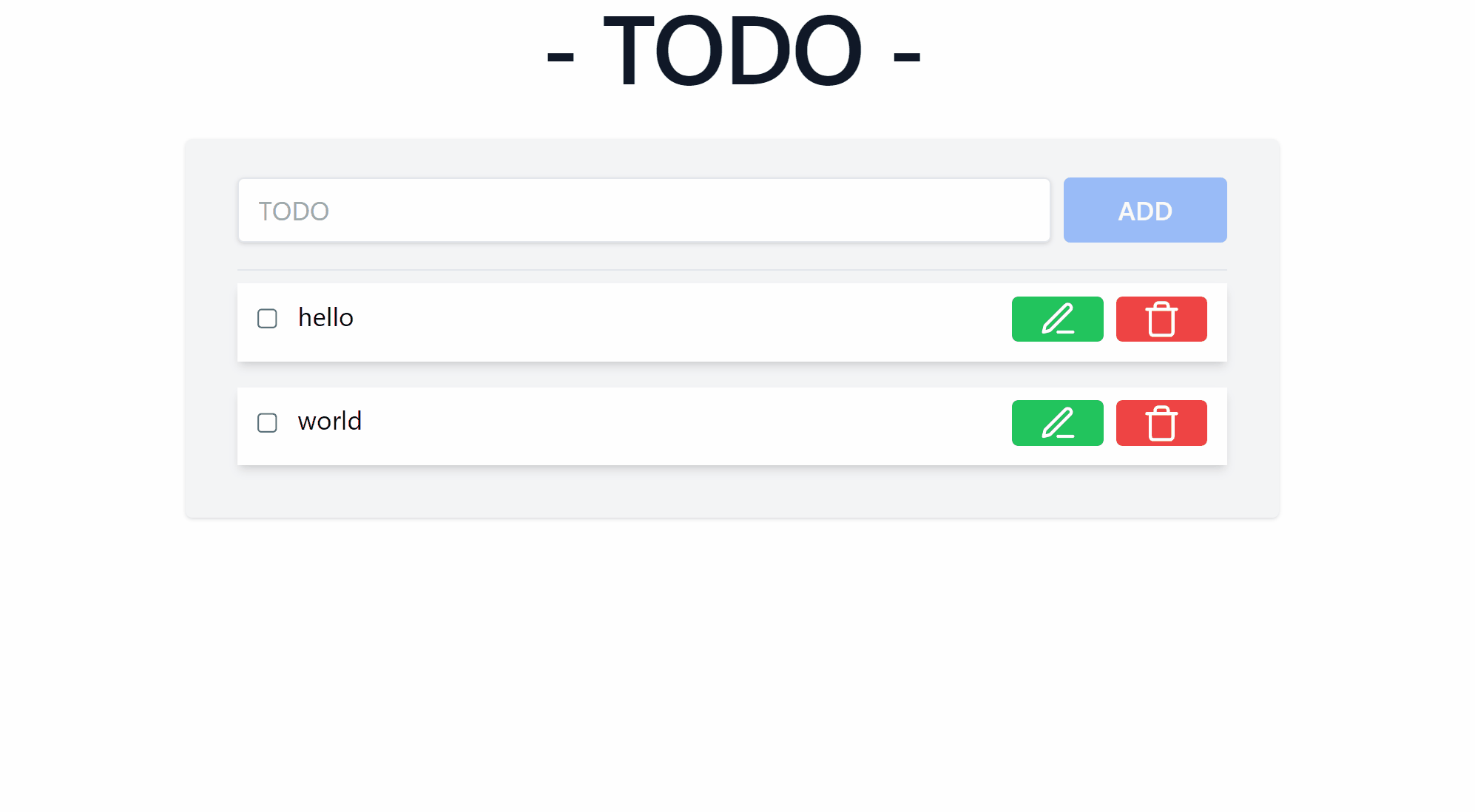The width and height of the screenshot is (1475, 812).
Task: Mark the world todo as complete
Action: 267,423
